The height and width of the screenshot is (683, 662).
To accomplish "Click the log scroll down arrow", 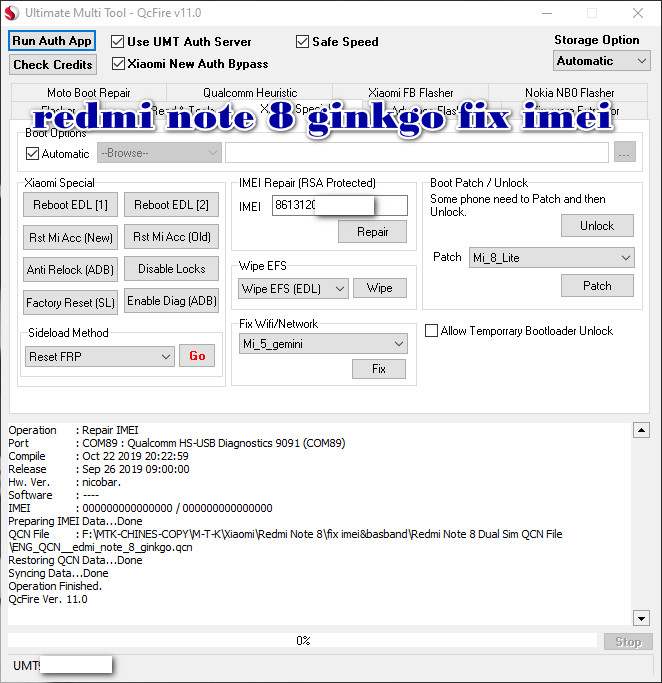I will [x=641, y=618].
